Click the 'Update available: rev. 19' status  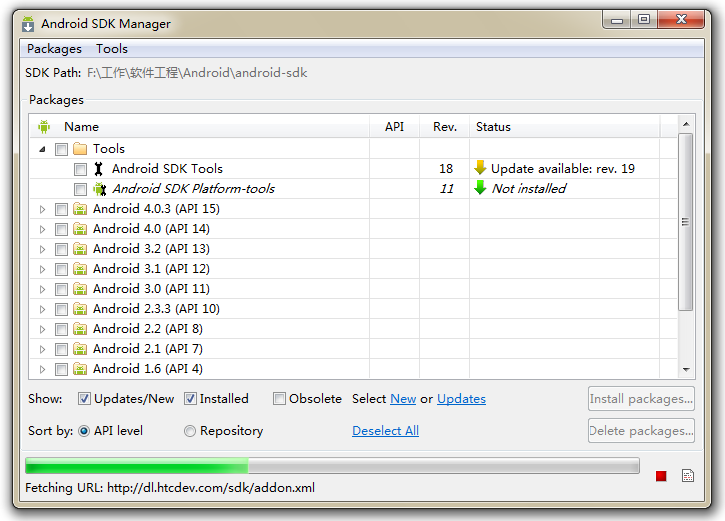563,169
